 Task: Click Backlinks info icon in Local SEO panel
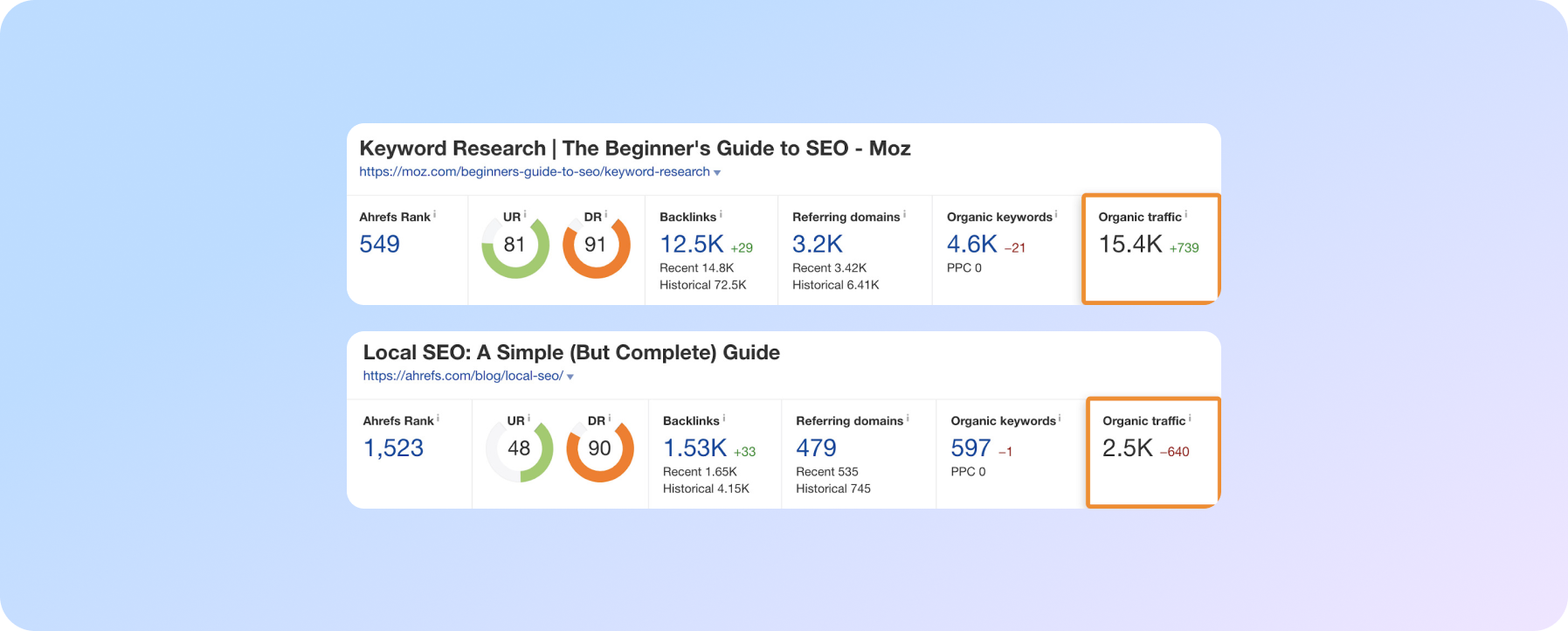tap(724, 419)
